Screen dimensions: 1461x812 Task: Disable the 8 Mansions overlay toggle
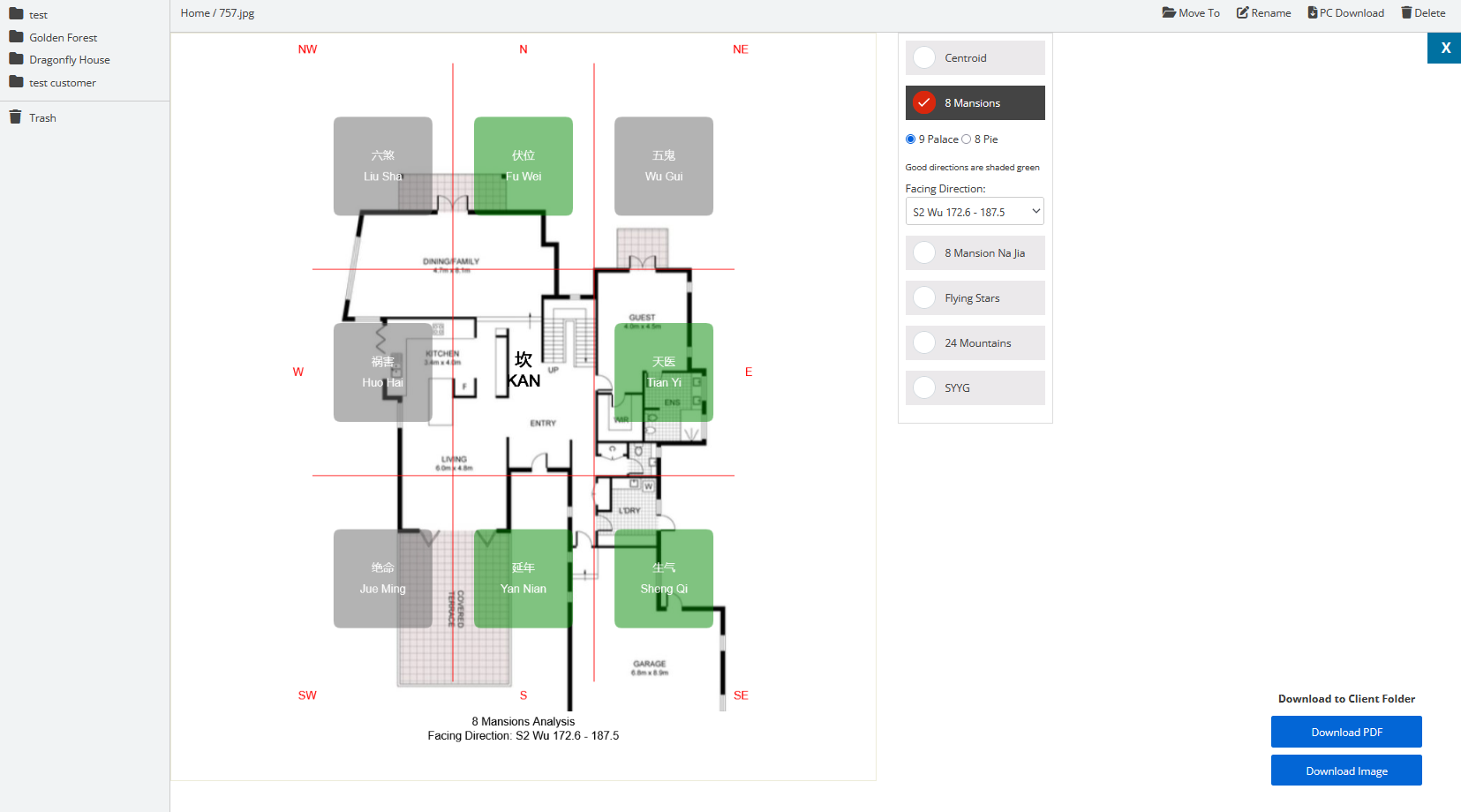coord(924,103)
